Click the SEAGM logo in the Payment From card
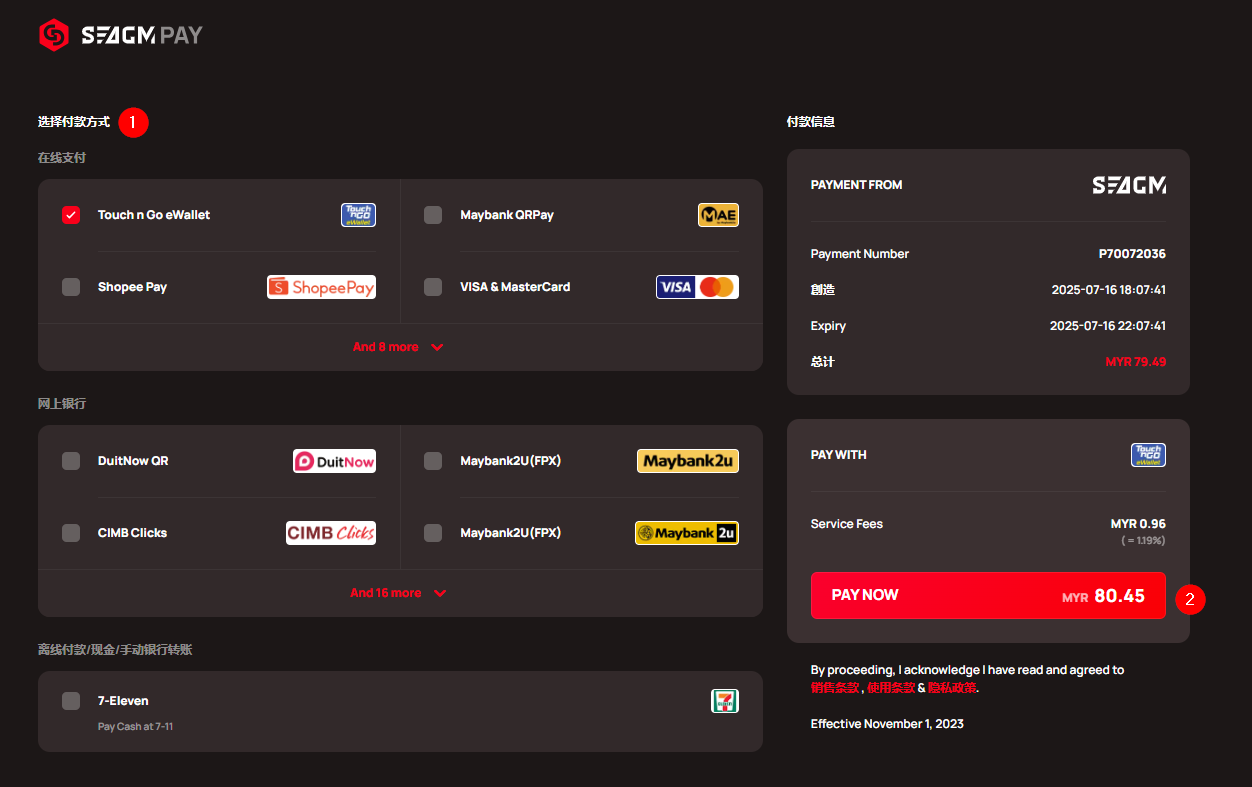1252x787 pixels. point(1129,185)
